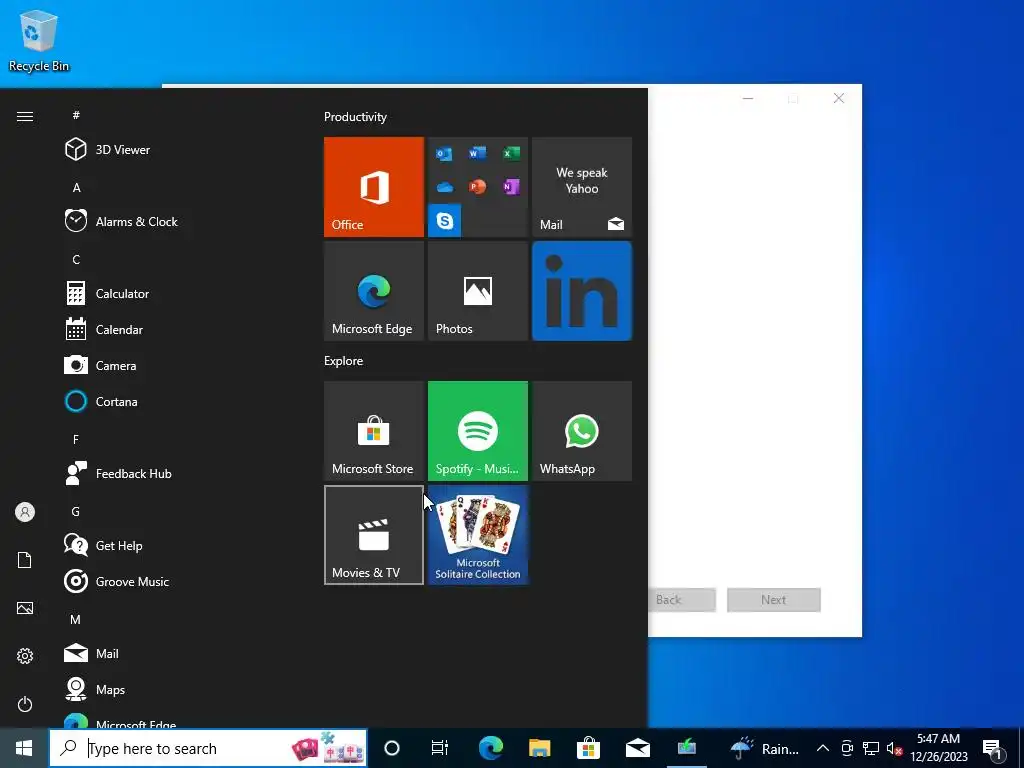The image size is (1024, 768).
Task: Open Documents from the Start sidebar
Action: click(x=25, y=560)
